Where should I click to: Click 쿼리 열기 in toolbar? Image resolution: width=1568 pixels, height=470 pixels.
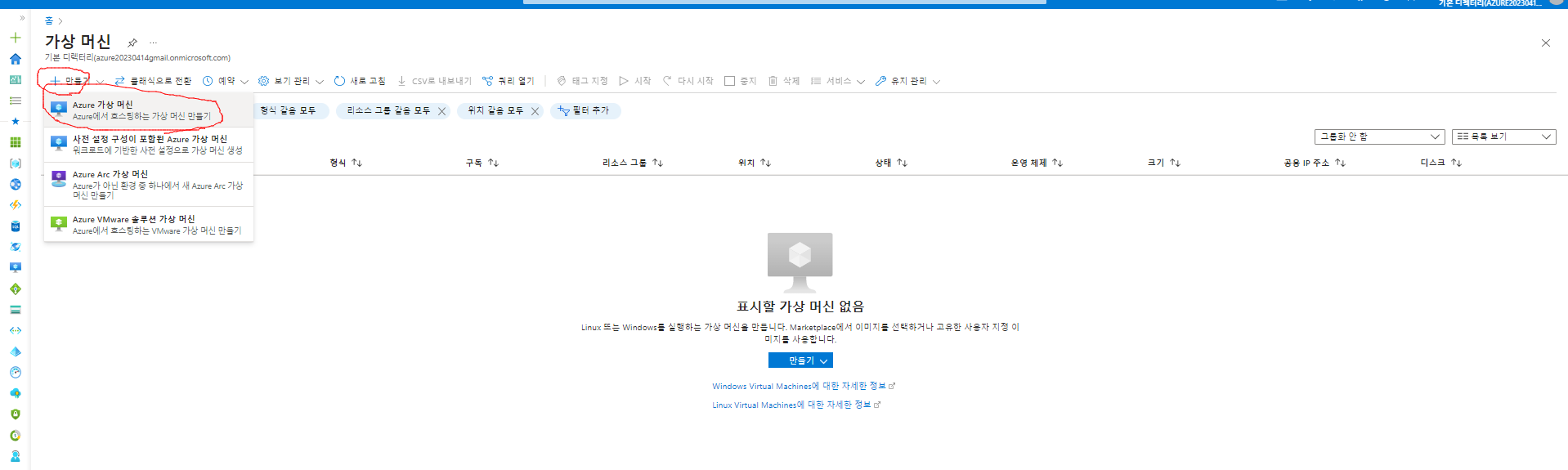(x=508, y=81)
